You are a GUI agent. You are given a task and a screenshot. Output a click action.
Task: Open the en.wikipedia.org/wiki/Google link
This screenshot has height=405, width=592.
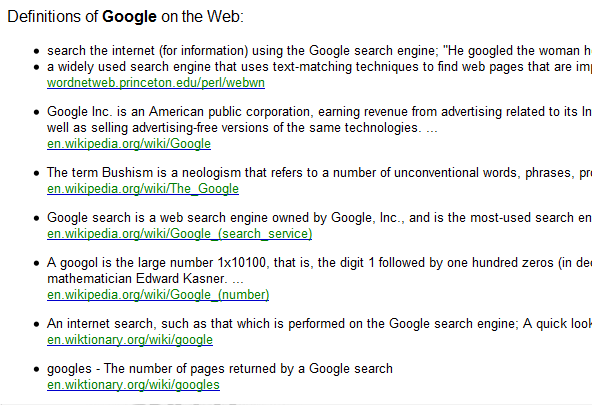(129, 143)
